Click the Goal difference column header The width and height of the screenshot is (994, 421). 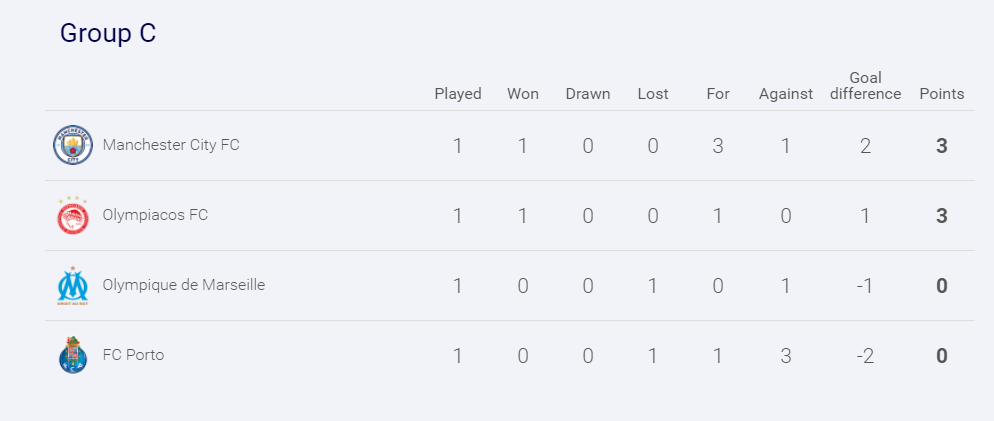pos(865,86)
